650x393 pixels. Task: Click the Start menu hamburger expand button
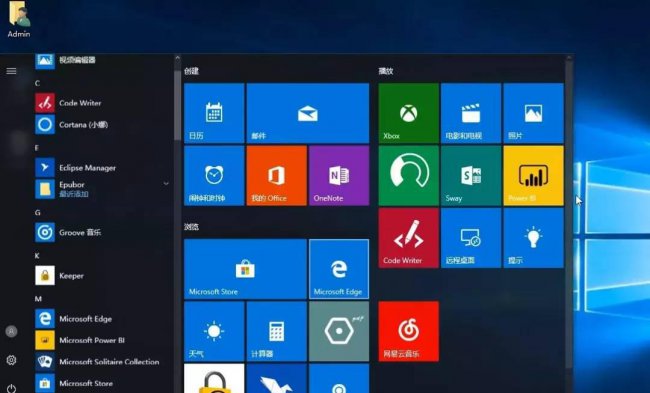[x=12, y=71]
